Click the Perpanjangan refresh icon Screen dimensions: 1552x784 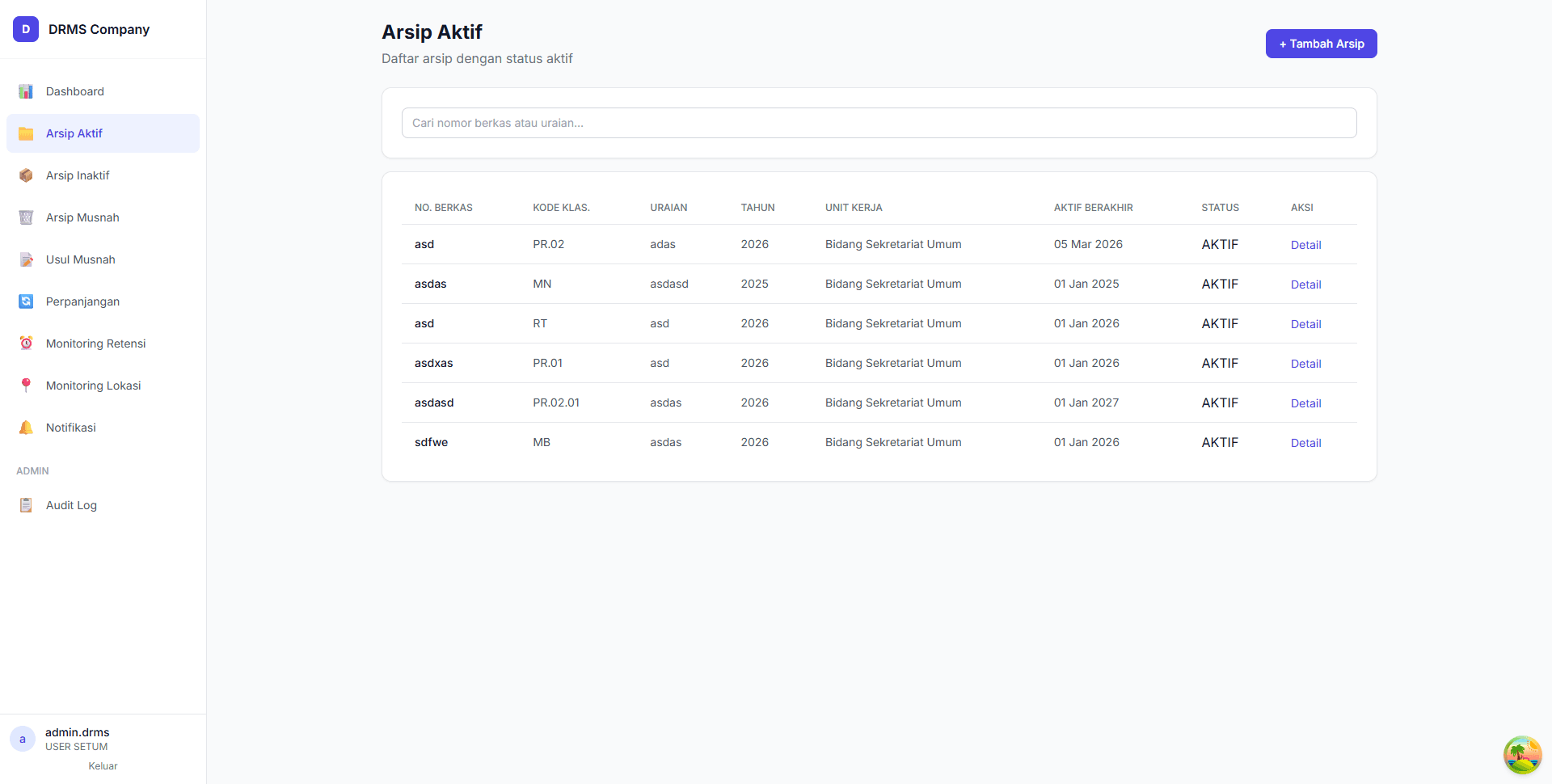coord(26,301)
